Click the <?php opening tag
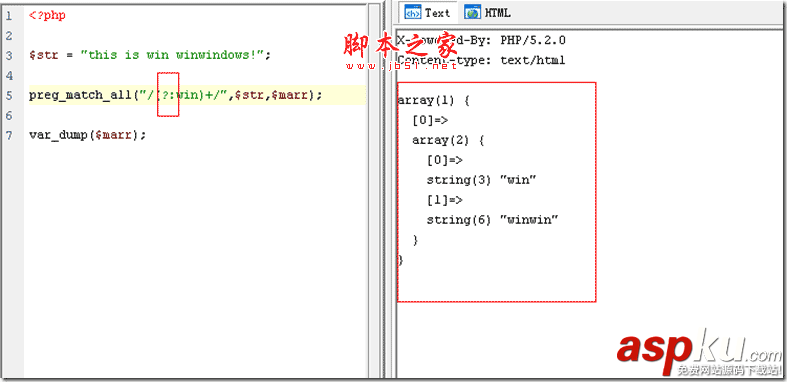Screen dimensions: 787x382 click(47, 16)
